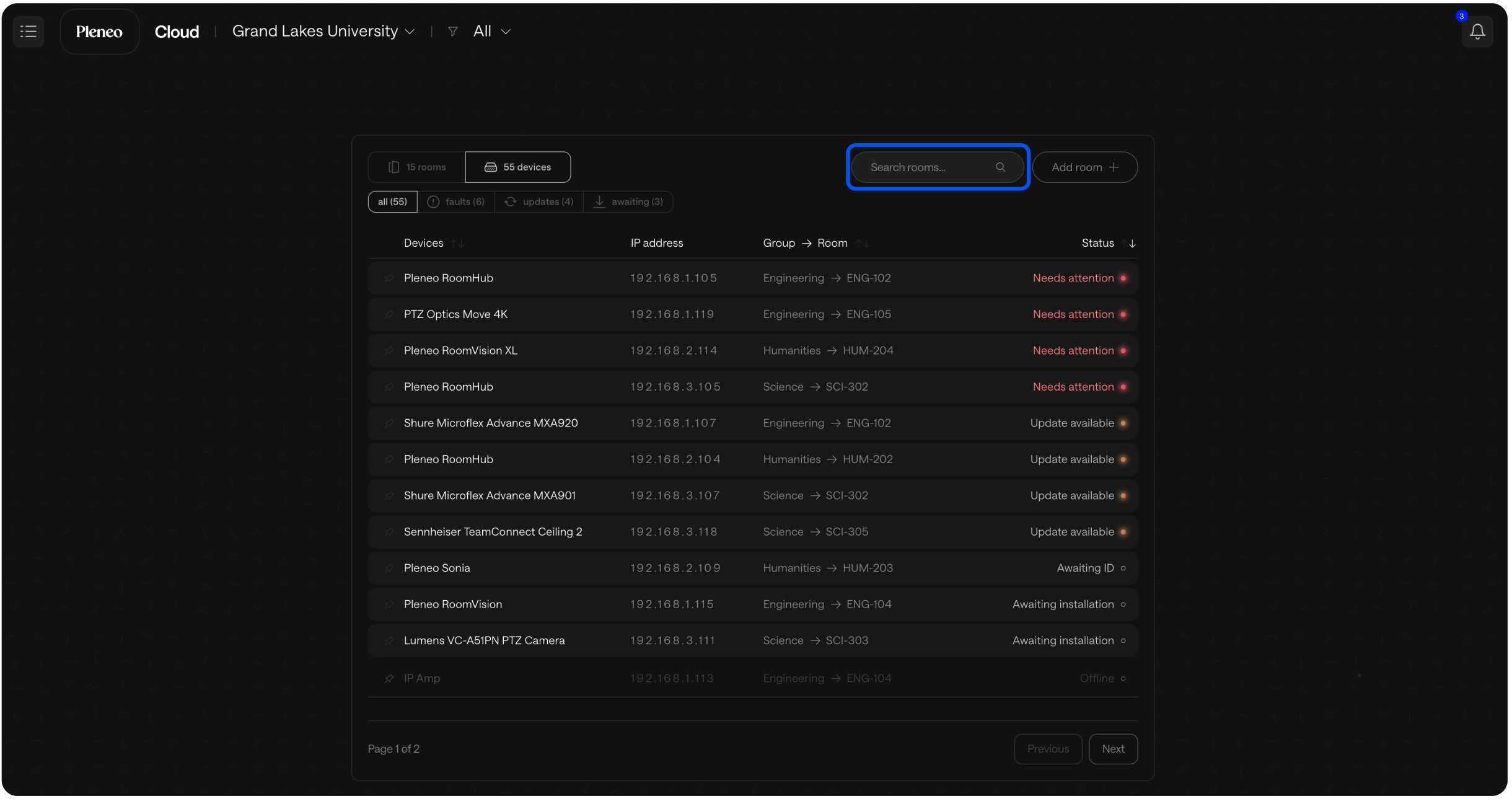Sort Devices column with arrow icon
This screenshot has width=1512, height=801.
(x=458, y=244)
